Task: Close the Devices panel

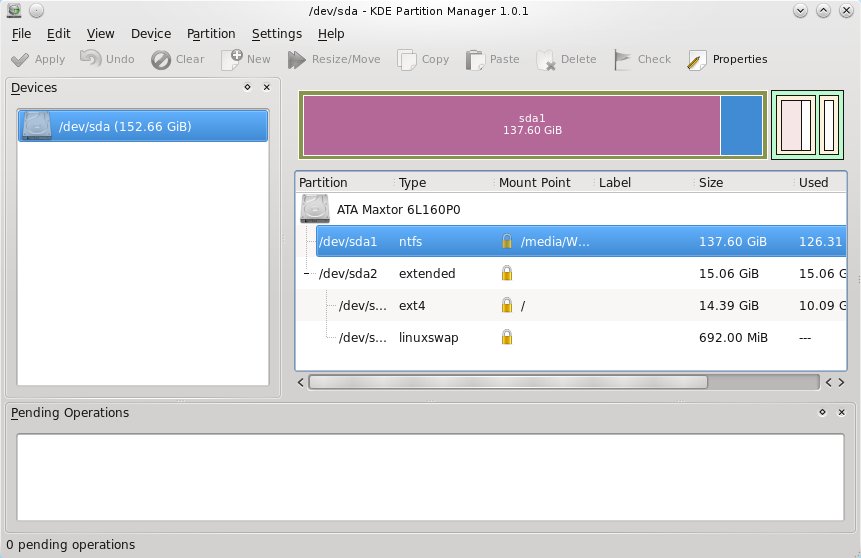Action: [x=266, y=87]
